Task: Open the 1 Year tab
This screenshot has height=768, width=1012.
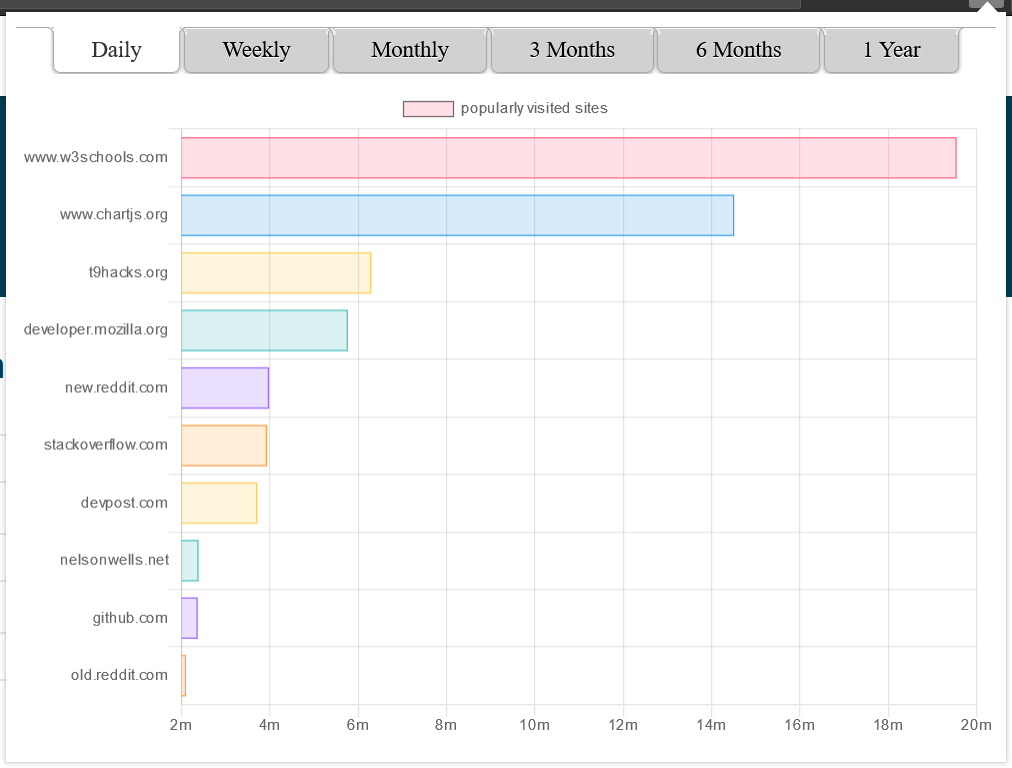Action: click(x=891, y=50)
